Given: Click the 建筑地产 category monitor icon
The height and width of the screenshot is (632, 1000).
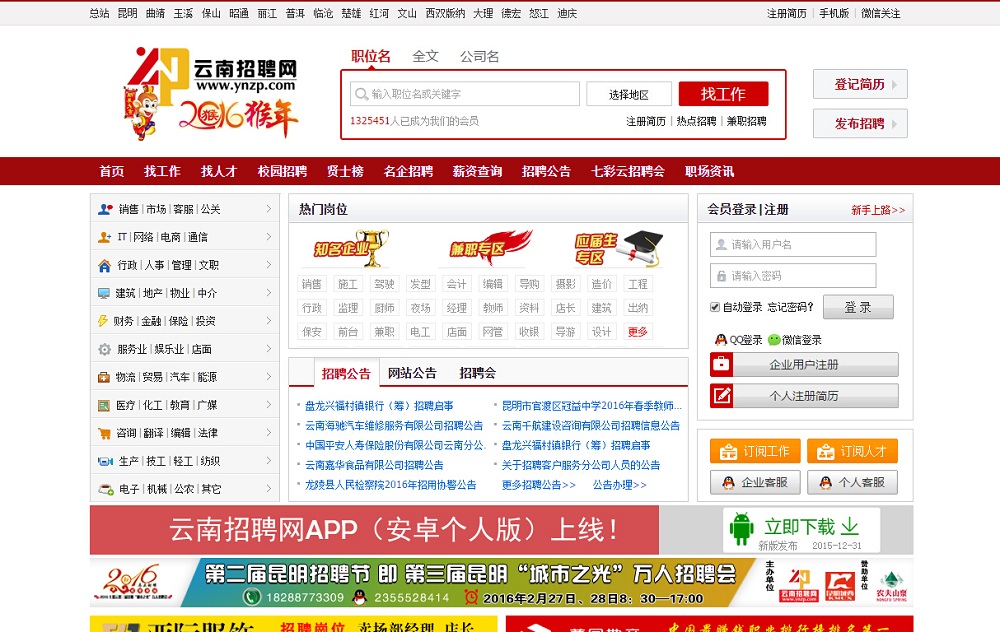Looking at the screenshot, I should (104, 293).
